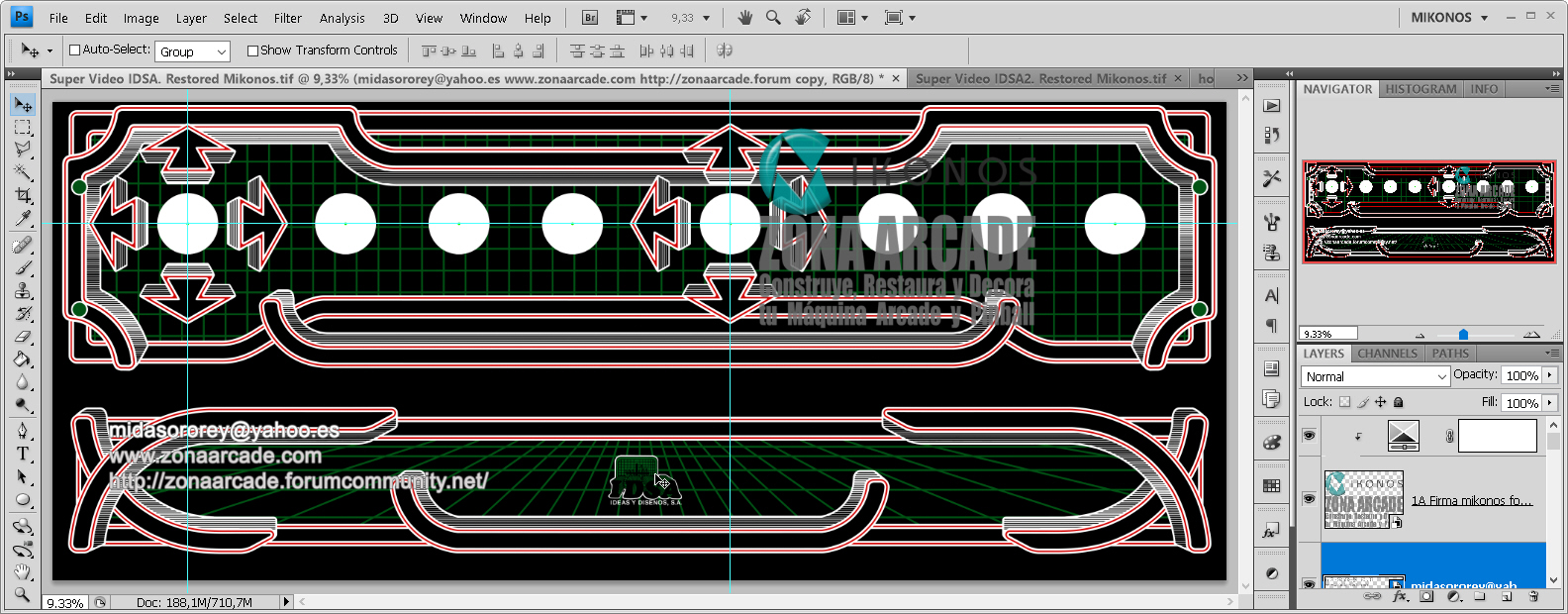This screenshot has width=1568, height=614.
Task: Select the Clone Stamp tool
Action: [x=22, y=291]
